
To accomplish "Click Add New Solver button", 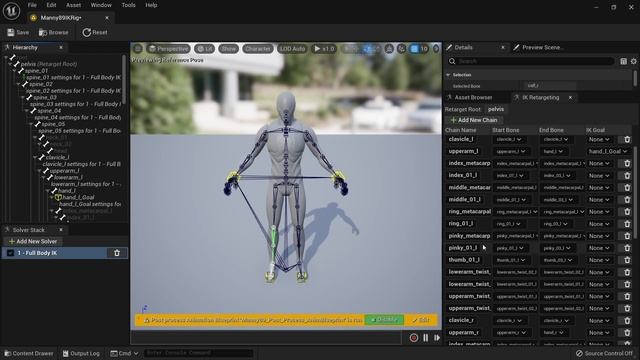I will coord(33,242).
